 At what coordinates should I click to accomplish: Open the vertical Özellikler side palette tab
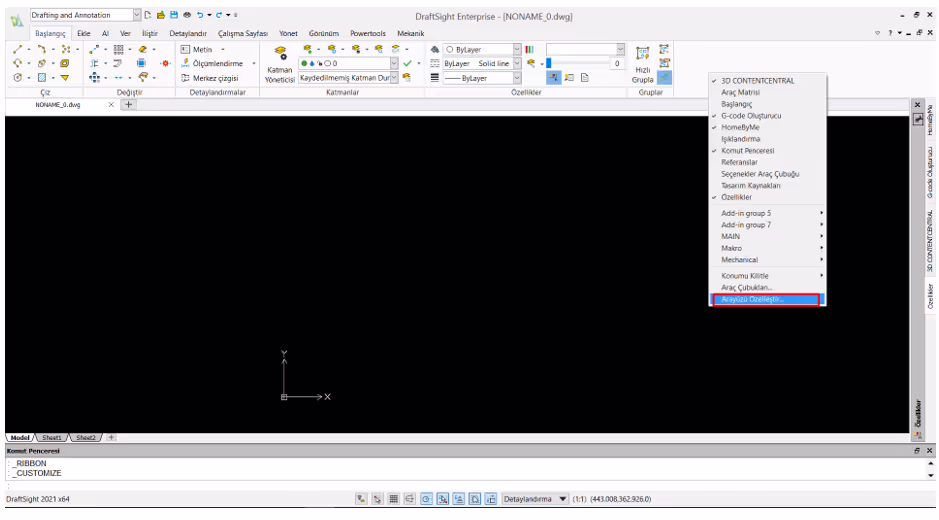[930, 296]
